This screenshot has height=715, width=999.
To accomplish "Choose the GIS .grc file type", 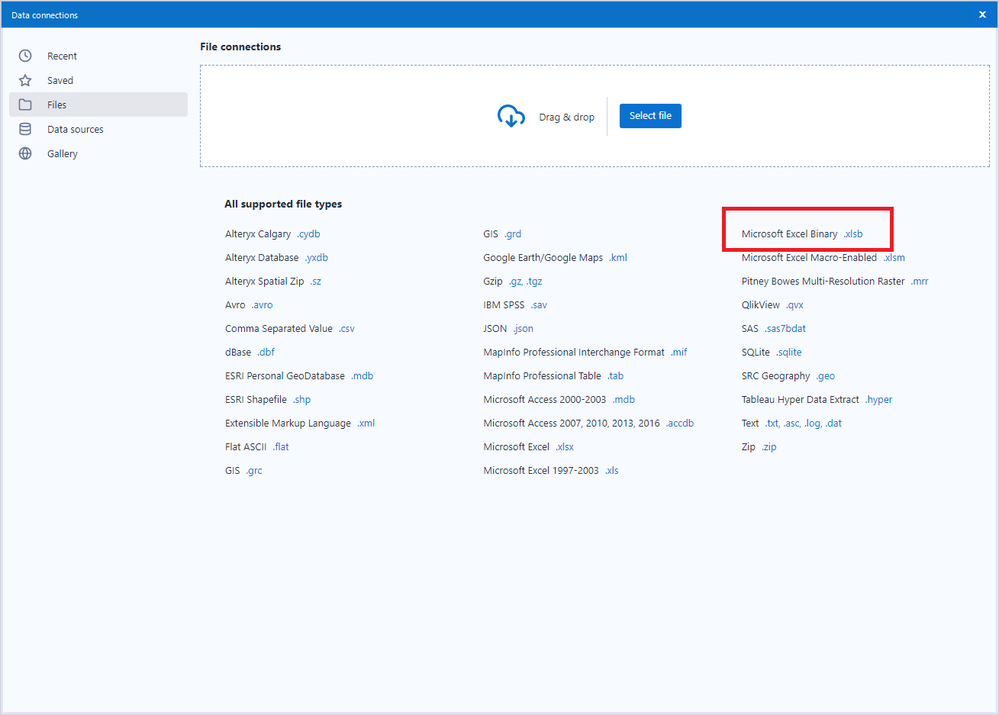I will pyautogui.click(x=254, y=470).
